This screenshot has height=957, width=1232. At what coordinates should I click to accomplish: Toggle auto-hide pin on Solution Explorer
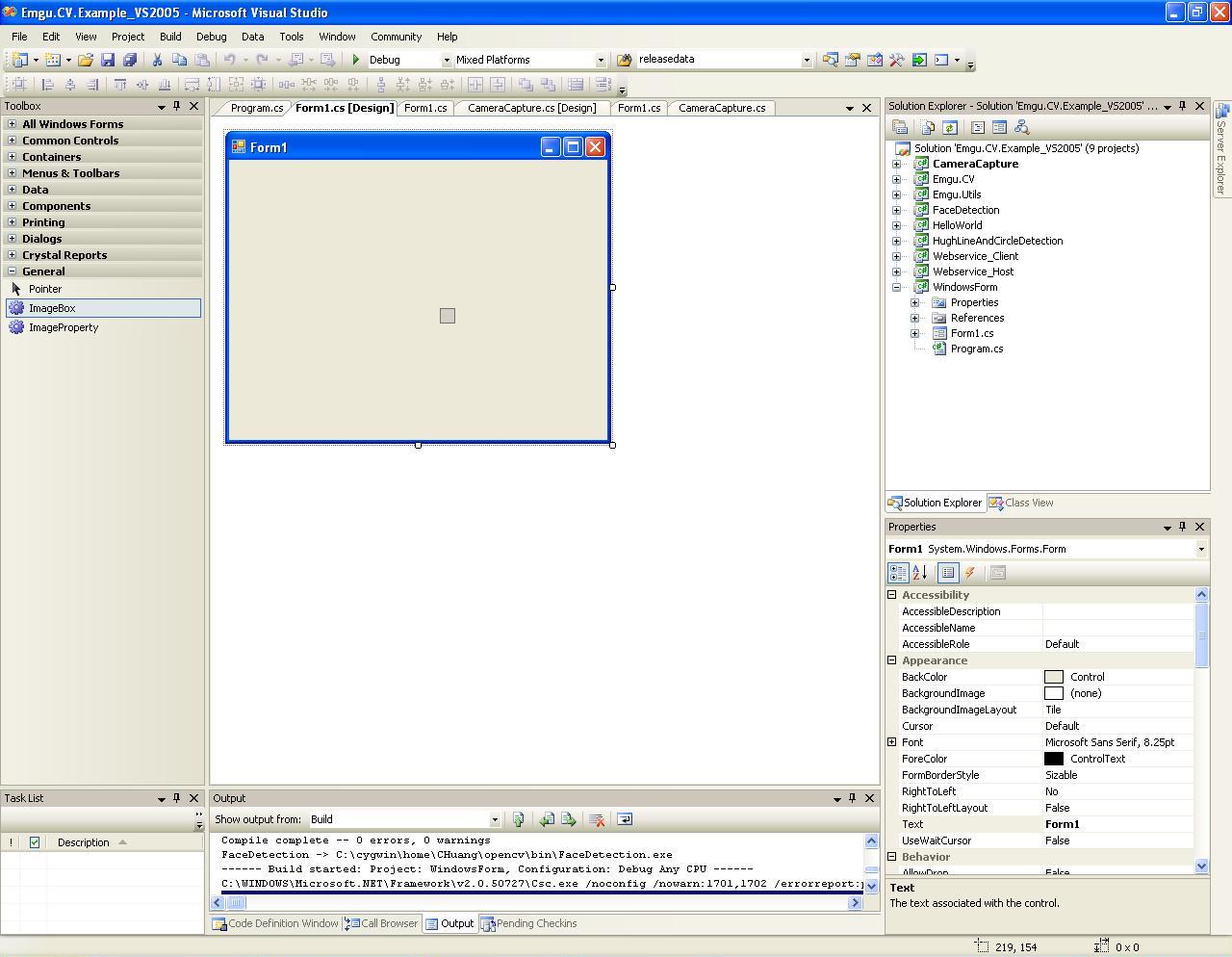[1183, 106]
